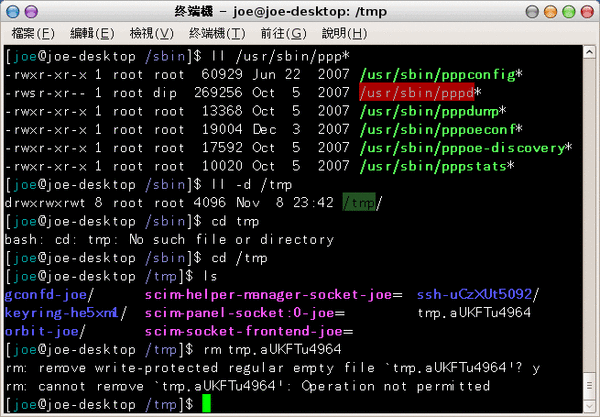Click the -rwsr-xr-- permissions of pppd

coord(45,93)
